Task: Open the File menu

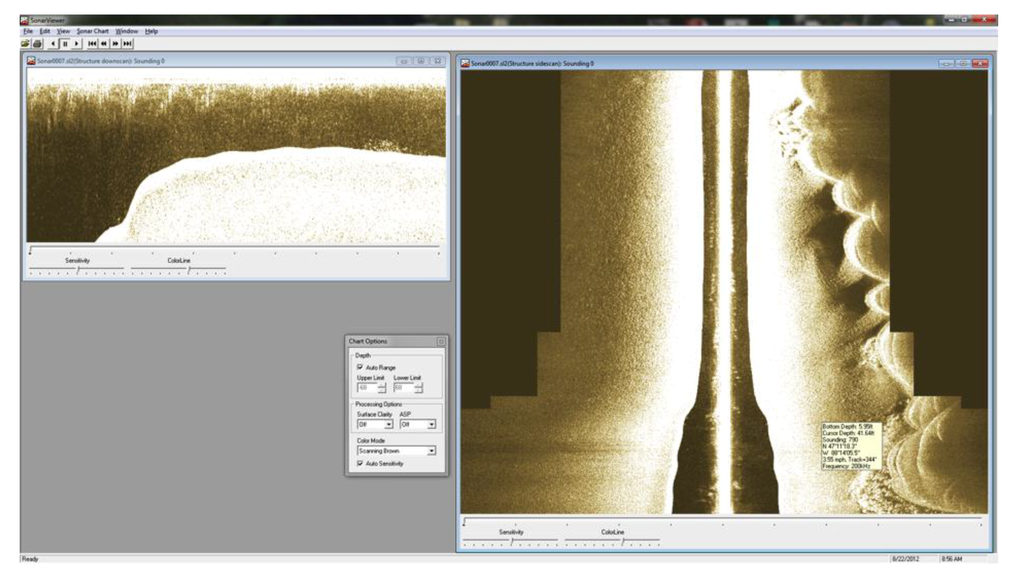Action: click(28, 31)
